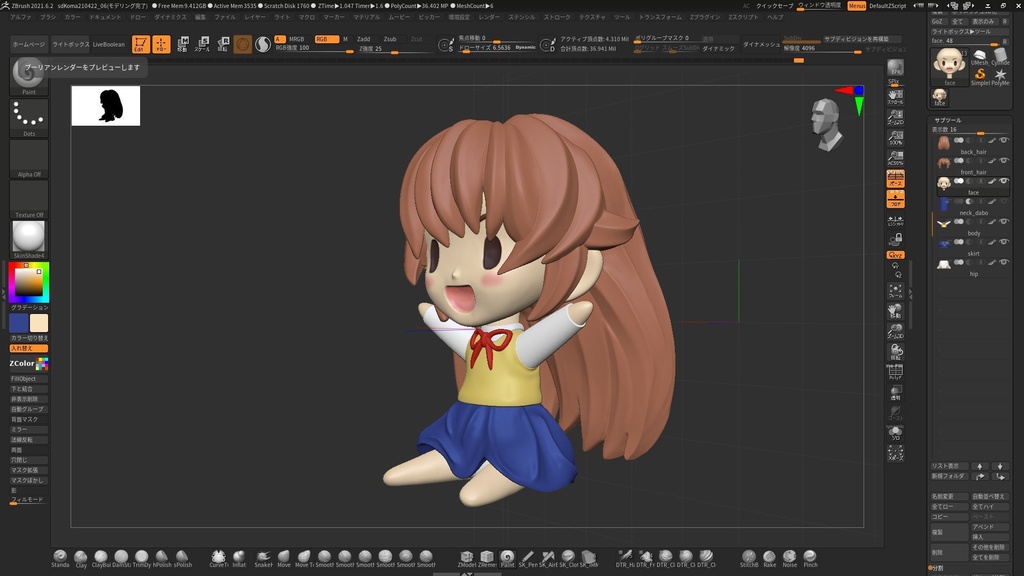
Task: Open the SkinShade4 material selector
Action: 28,238
